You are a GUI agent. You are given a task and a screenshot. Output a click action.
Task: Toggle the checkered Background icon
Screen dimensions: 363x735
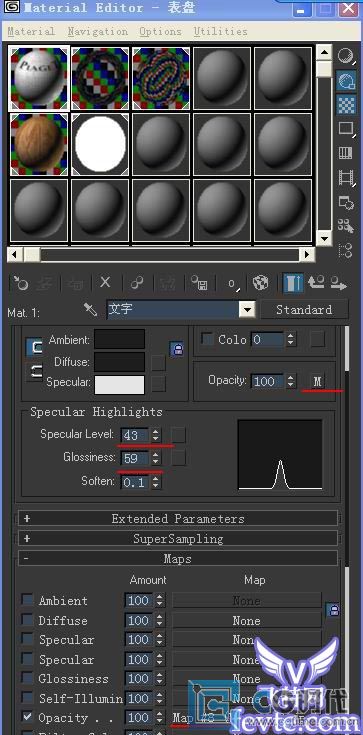(346, 105)
